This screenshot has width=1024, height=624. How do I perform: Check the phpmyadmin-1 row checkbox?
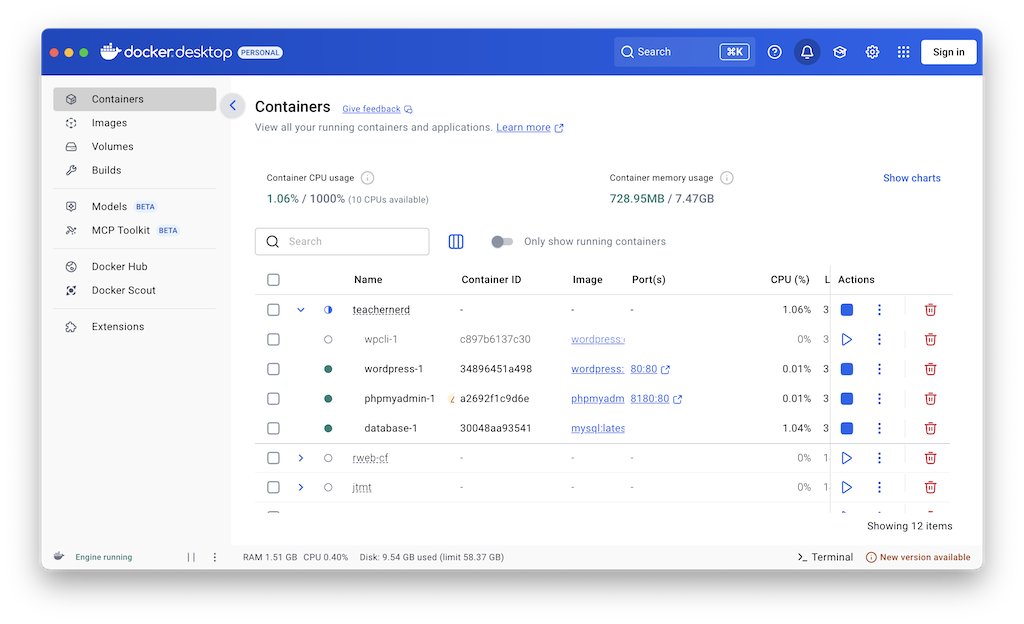[x=273, y=399]
